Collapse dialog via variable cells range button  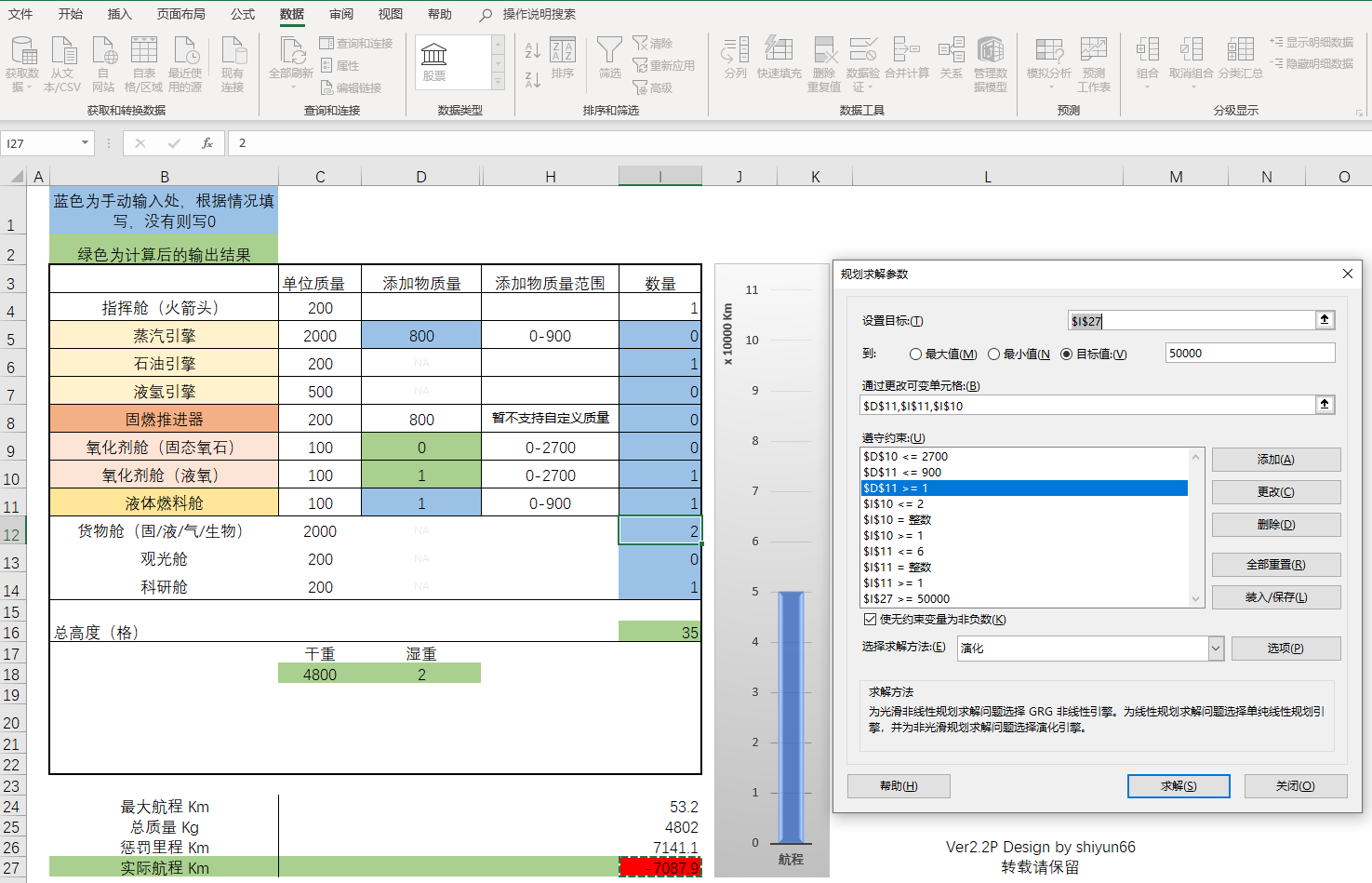coord(1325,405)
